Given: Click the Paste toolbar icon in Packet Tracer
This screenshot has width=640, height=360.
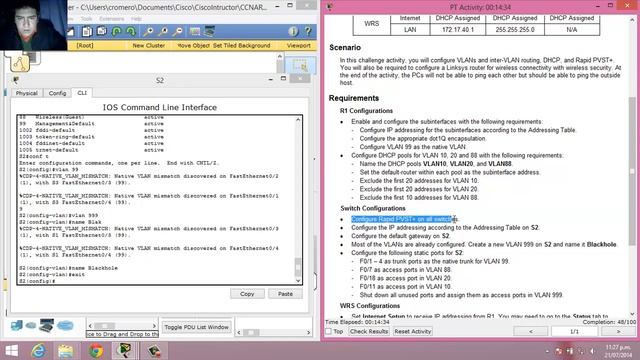Looking at the screenshot, I should [x=101, y=31].
